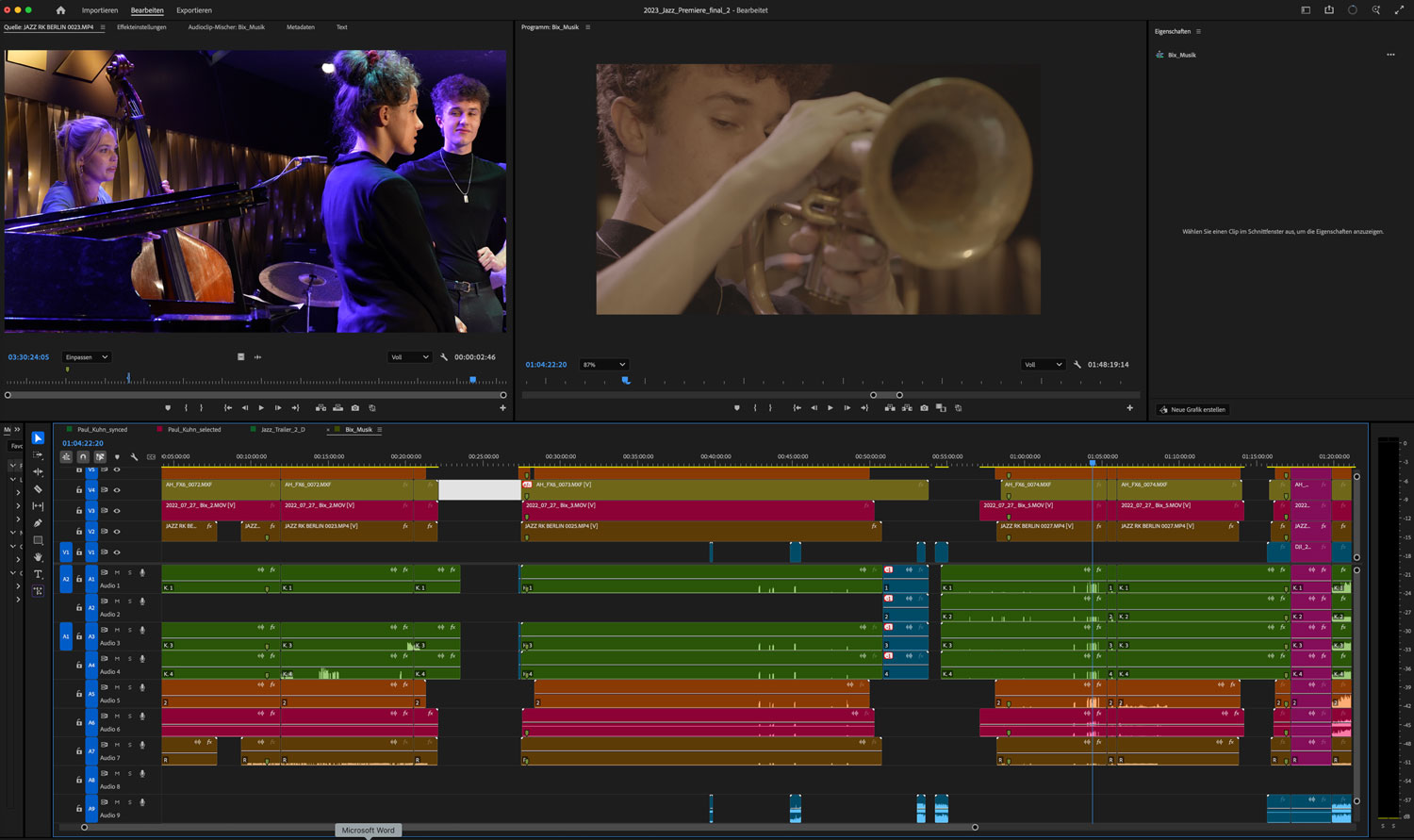Select the Slip tool
Viewport: 1414px width, 840px height.
[x=38, y=506]
